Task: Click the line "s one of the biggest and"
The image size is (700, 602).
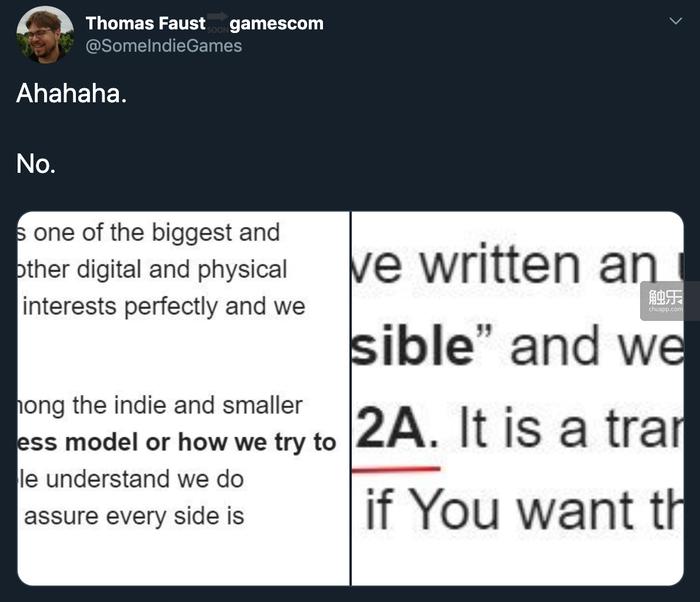Action: (x=150, y=233)
